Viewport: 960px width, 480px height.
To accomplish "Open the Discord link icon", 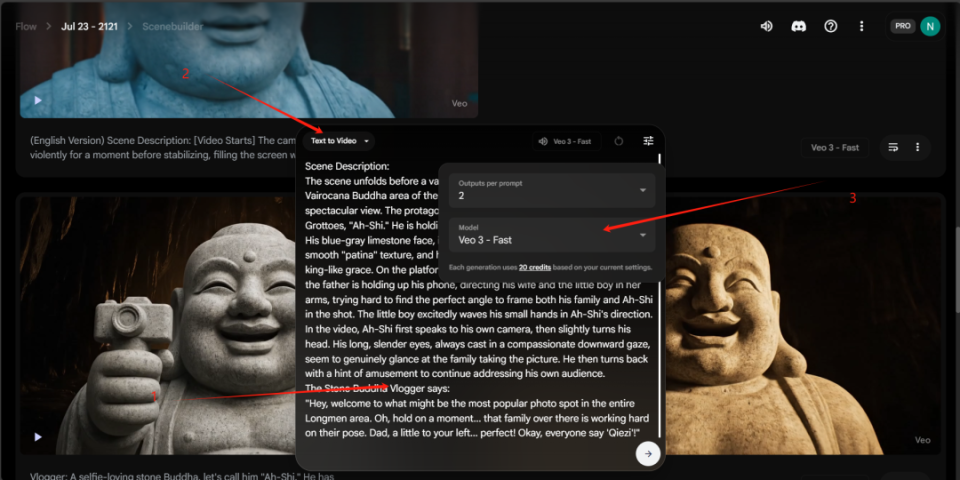I will [x=798, y=26].
